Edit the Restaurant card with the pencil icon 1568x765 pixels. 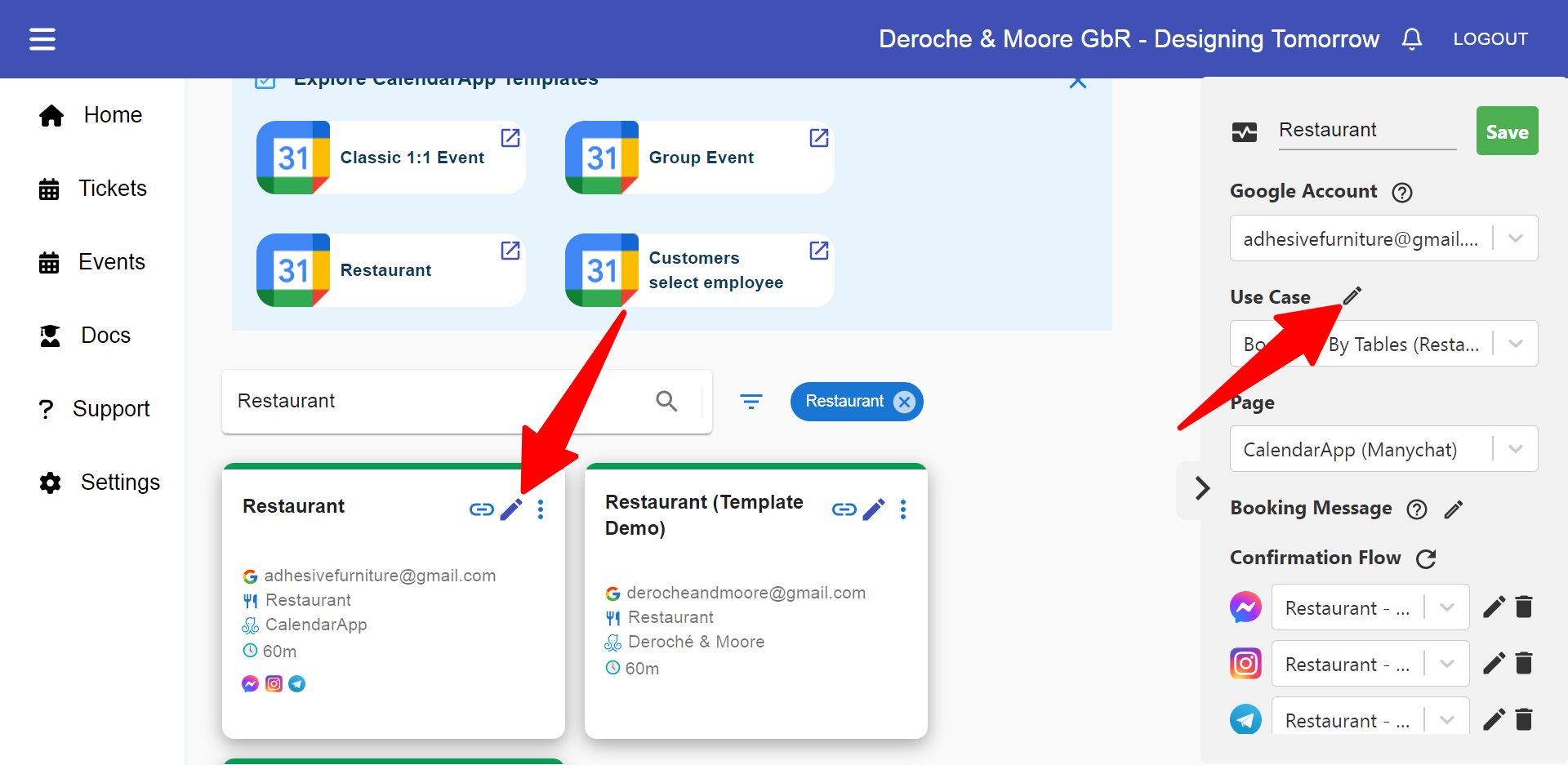pos(511,509)
